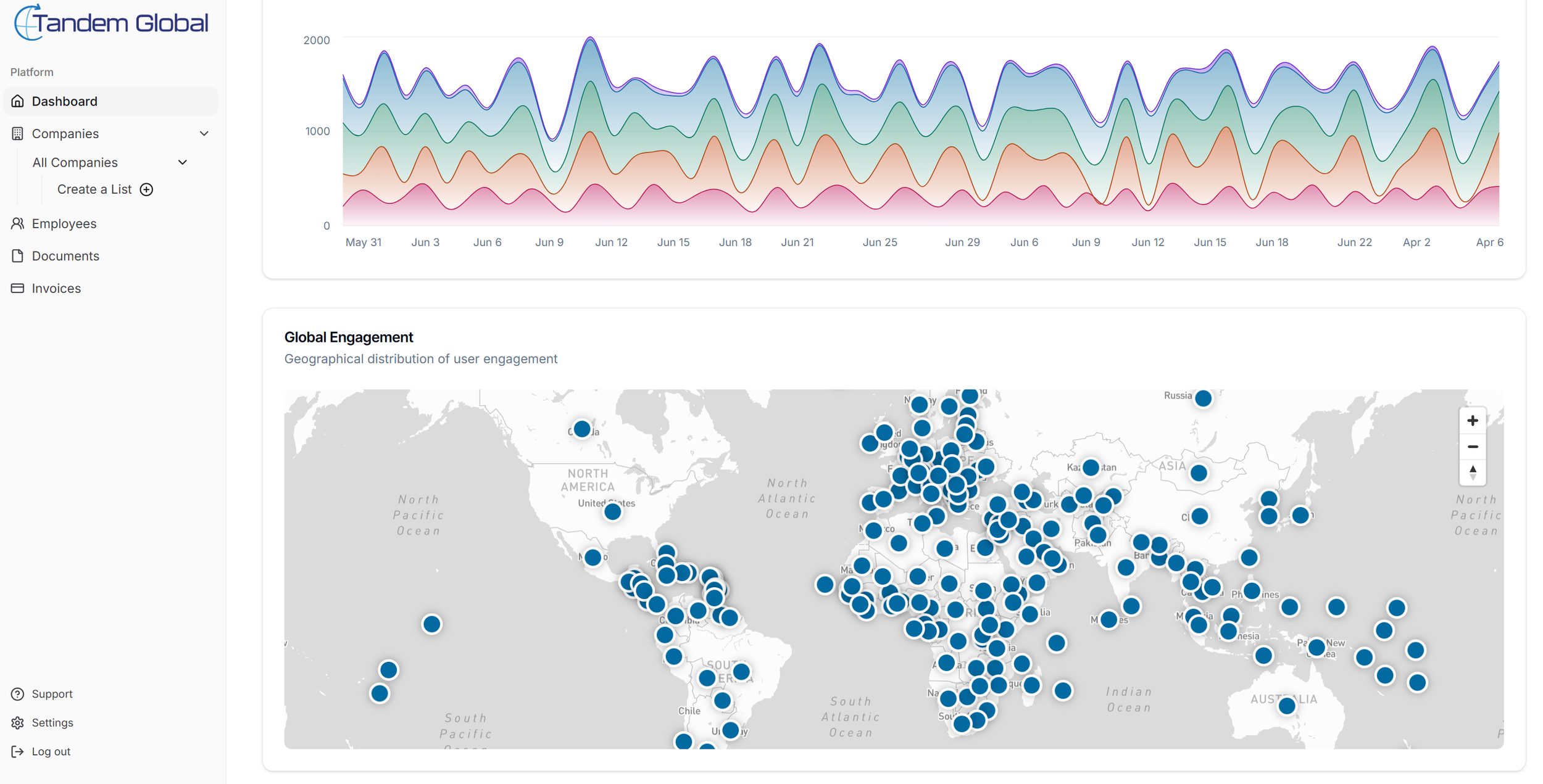The height and width of the screenshot is (784, 1543).
Task: Click the Documents file icon
Action: point(18,256)
